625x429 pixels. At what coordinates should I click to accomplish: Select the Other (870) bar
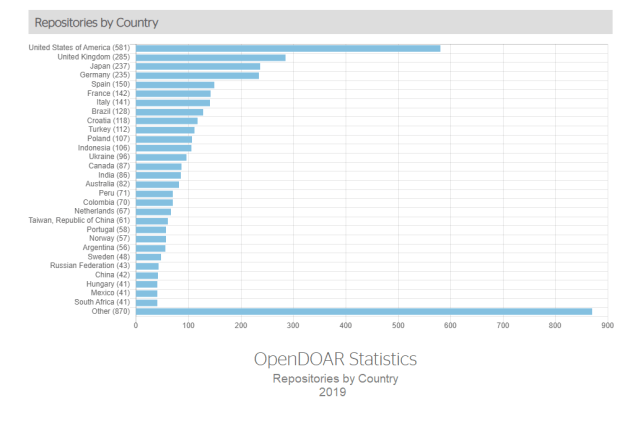click(x=363, y=311)
